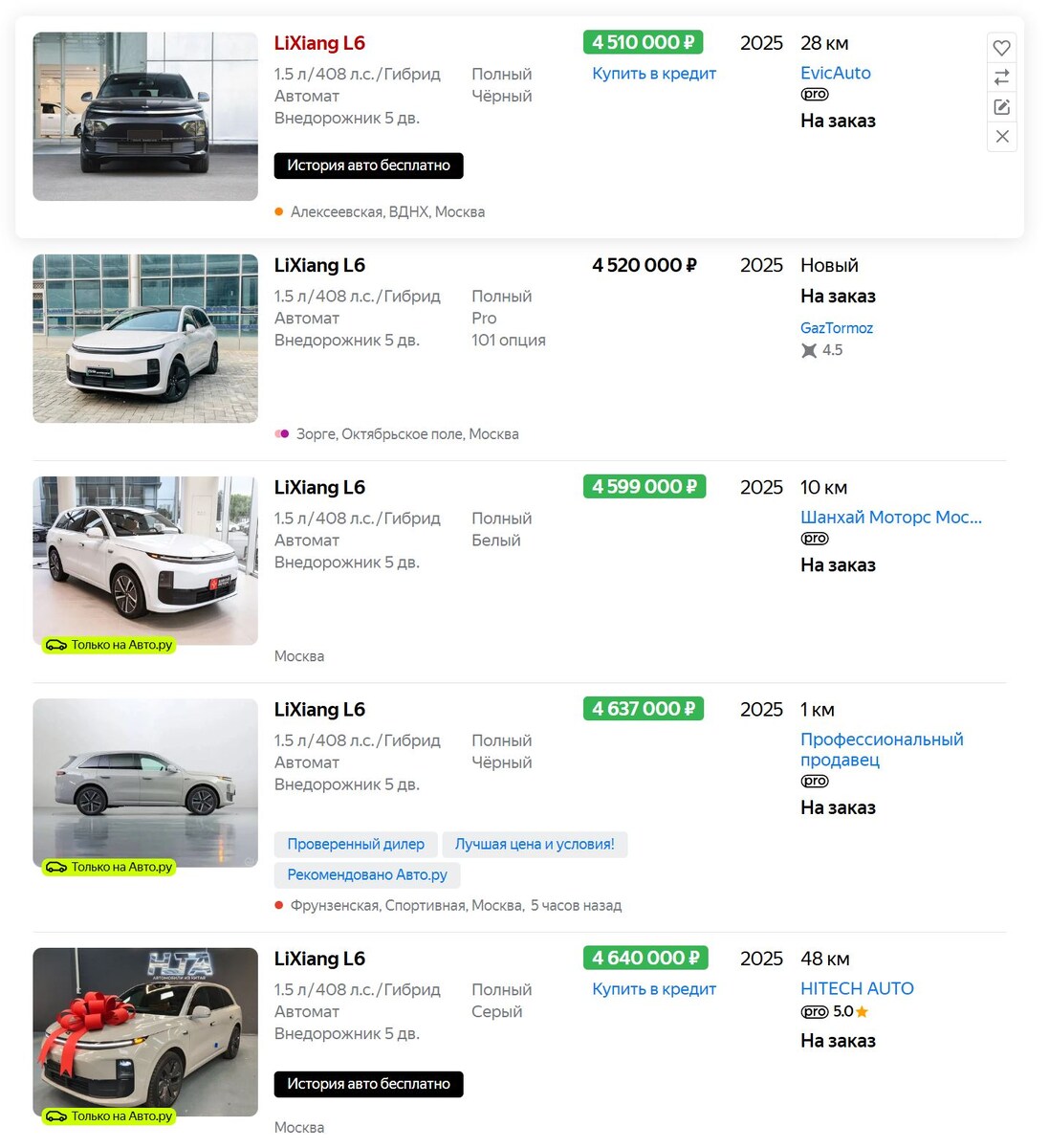
Task: Open the GazTormoz seller page
Action: pyautogui.click(x=837, y=327)
